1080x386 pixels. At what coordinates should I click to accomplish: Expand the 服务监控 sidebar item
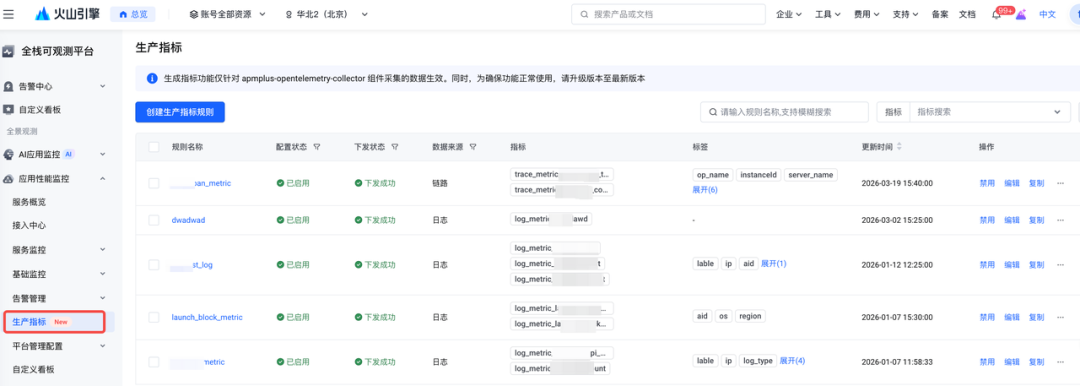[x=103, y=250]
